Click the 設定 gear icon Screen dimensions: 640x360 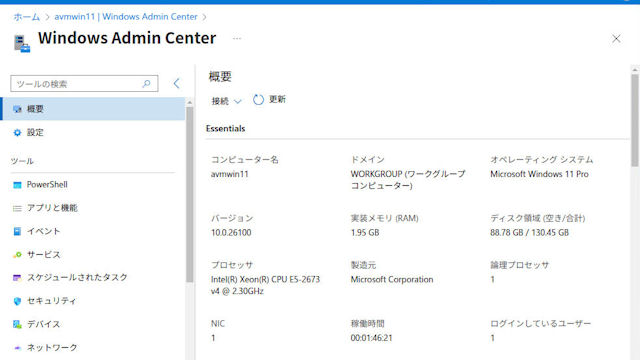point(17,132)
